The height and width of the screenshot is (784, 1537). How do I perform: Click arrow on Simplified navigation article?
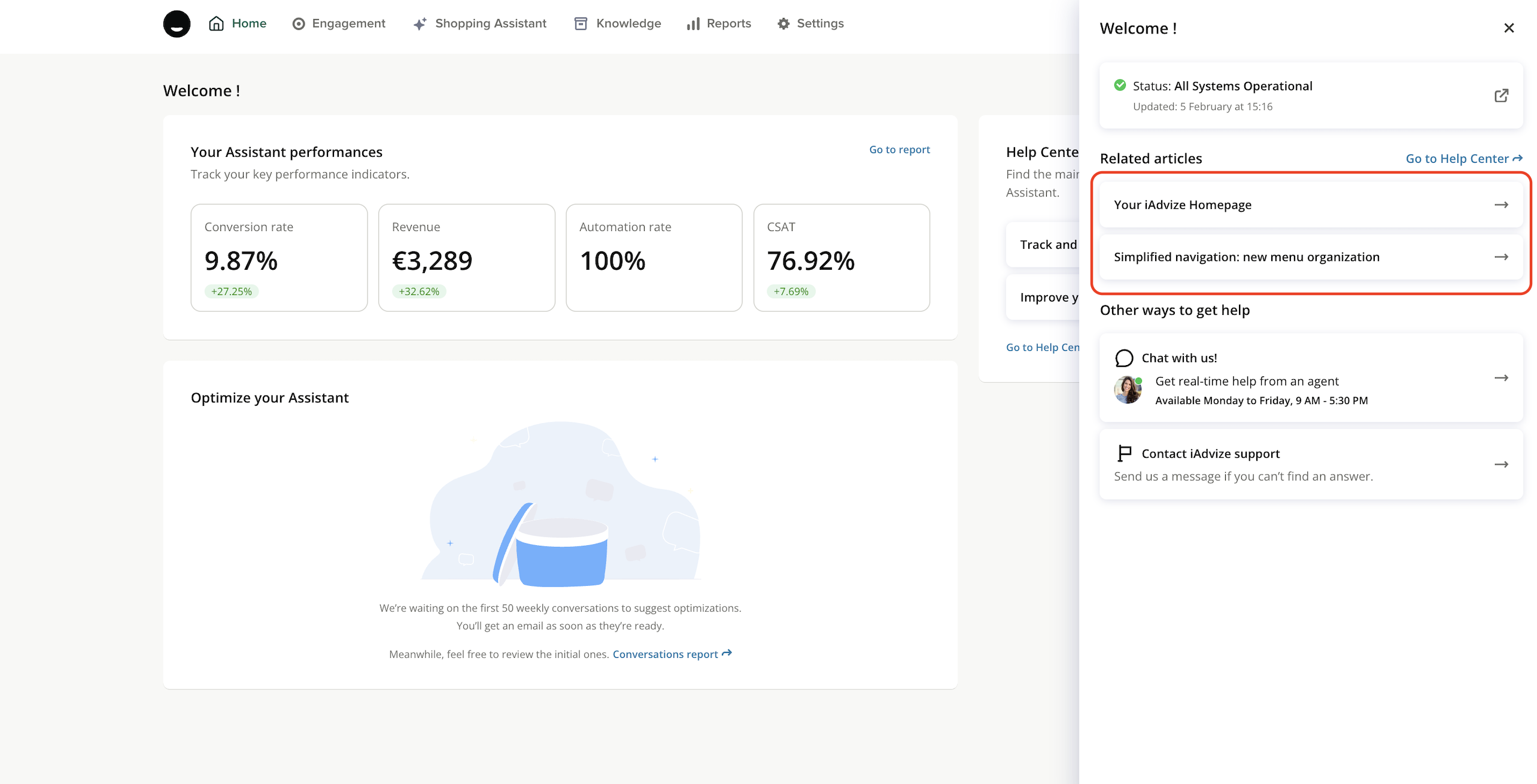click(x=1500, y=257)
